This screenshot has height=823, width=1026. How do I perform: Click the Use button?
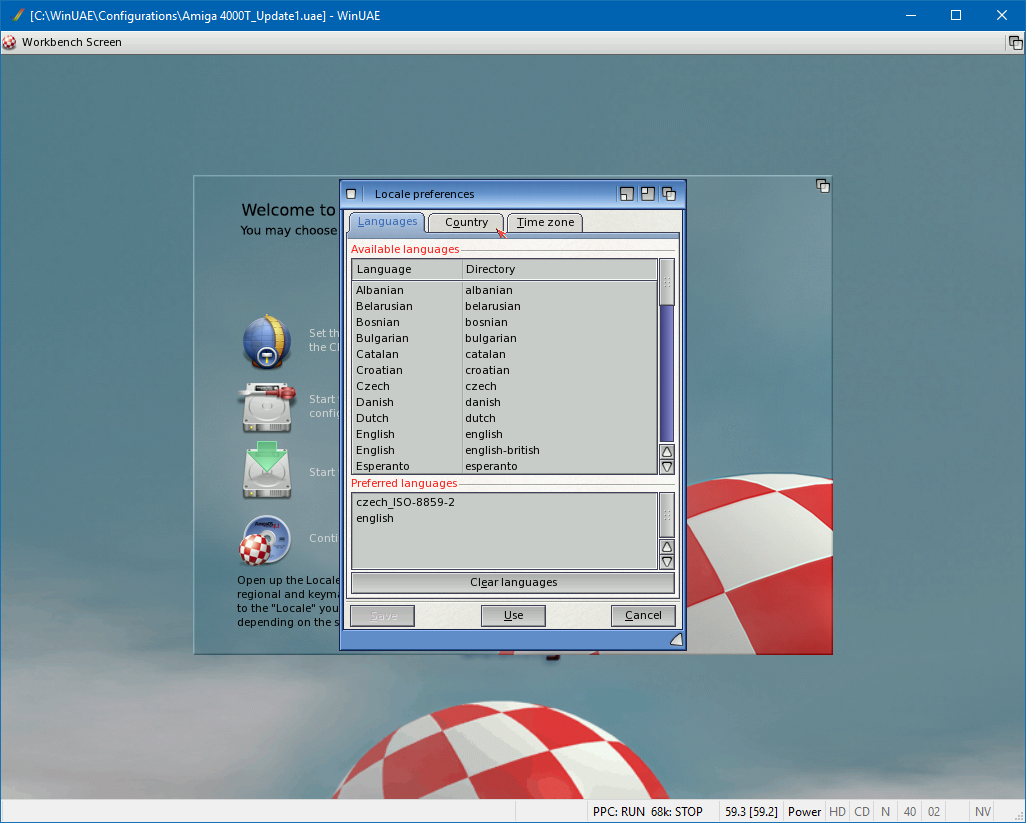[x=513, y=615]
